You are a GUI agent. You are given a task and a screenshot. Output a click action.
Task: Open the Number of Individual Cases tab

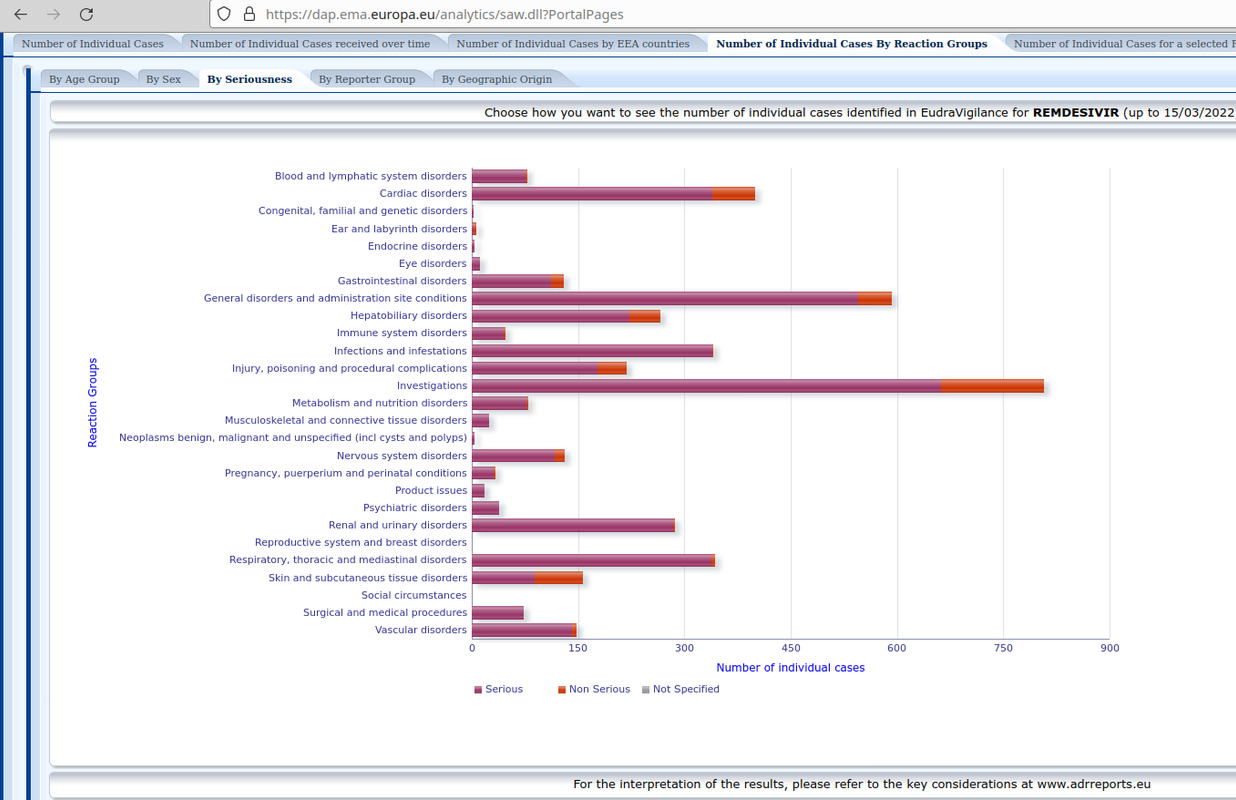click(92, 43)
